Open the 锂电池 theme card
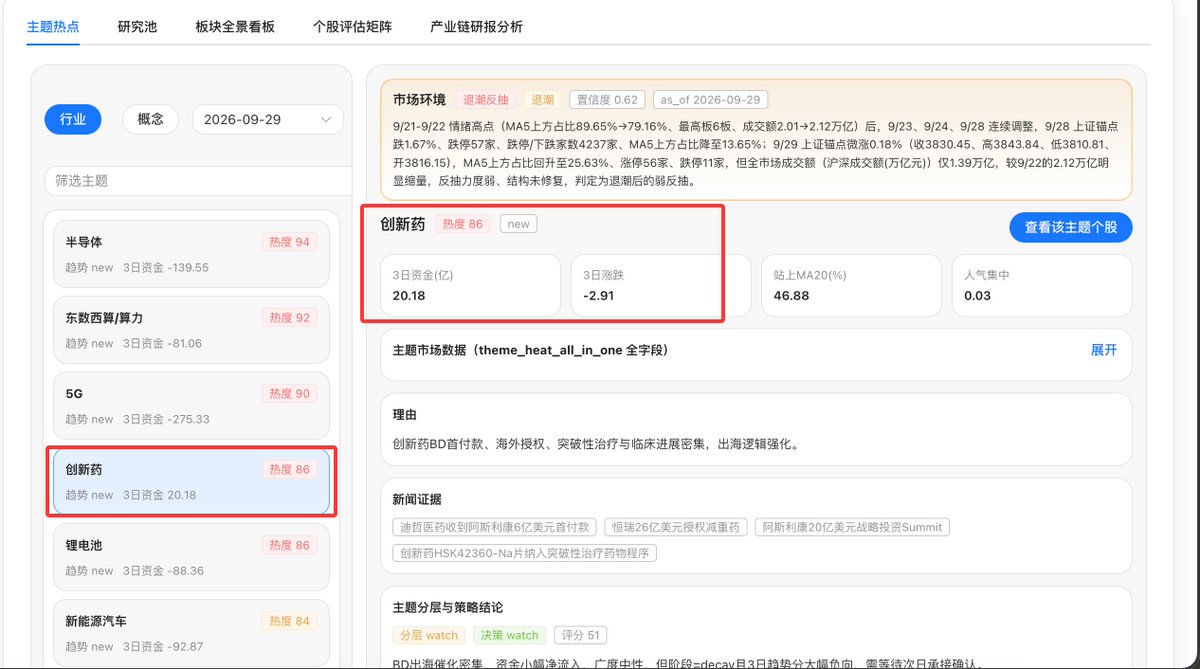Screen dimensions: 1200x669 pos(191,558)
